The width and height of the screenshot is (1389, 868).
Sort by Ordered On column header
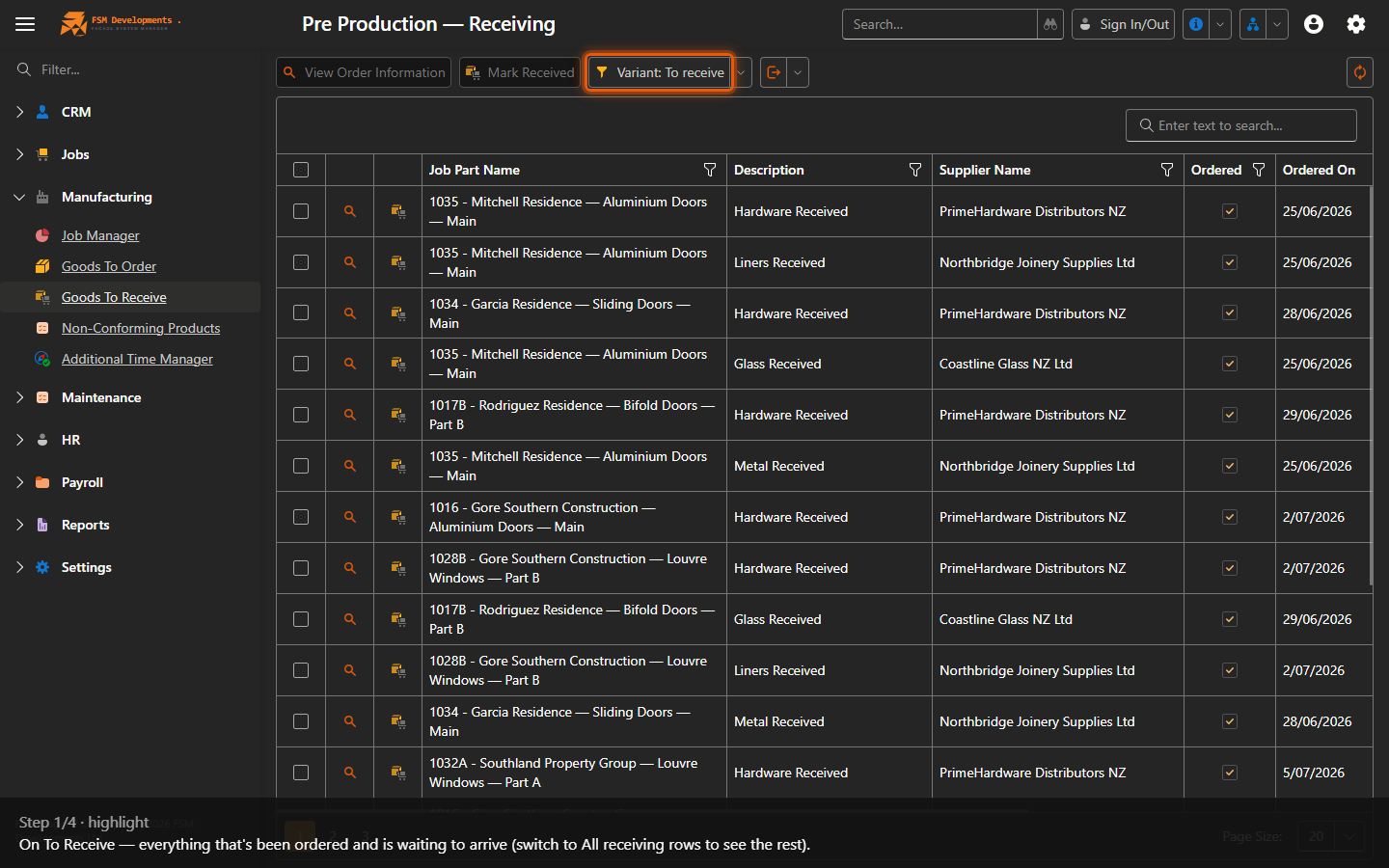point(1319,170)
